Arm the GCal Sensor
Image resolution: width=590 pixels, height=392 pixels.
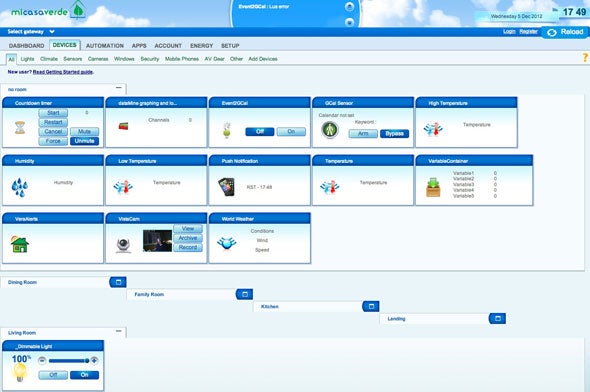(x=363, y=134)
